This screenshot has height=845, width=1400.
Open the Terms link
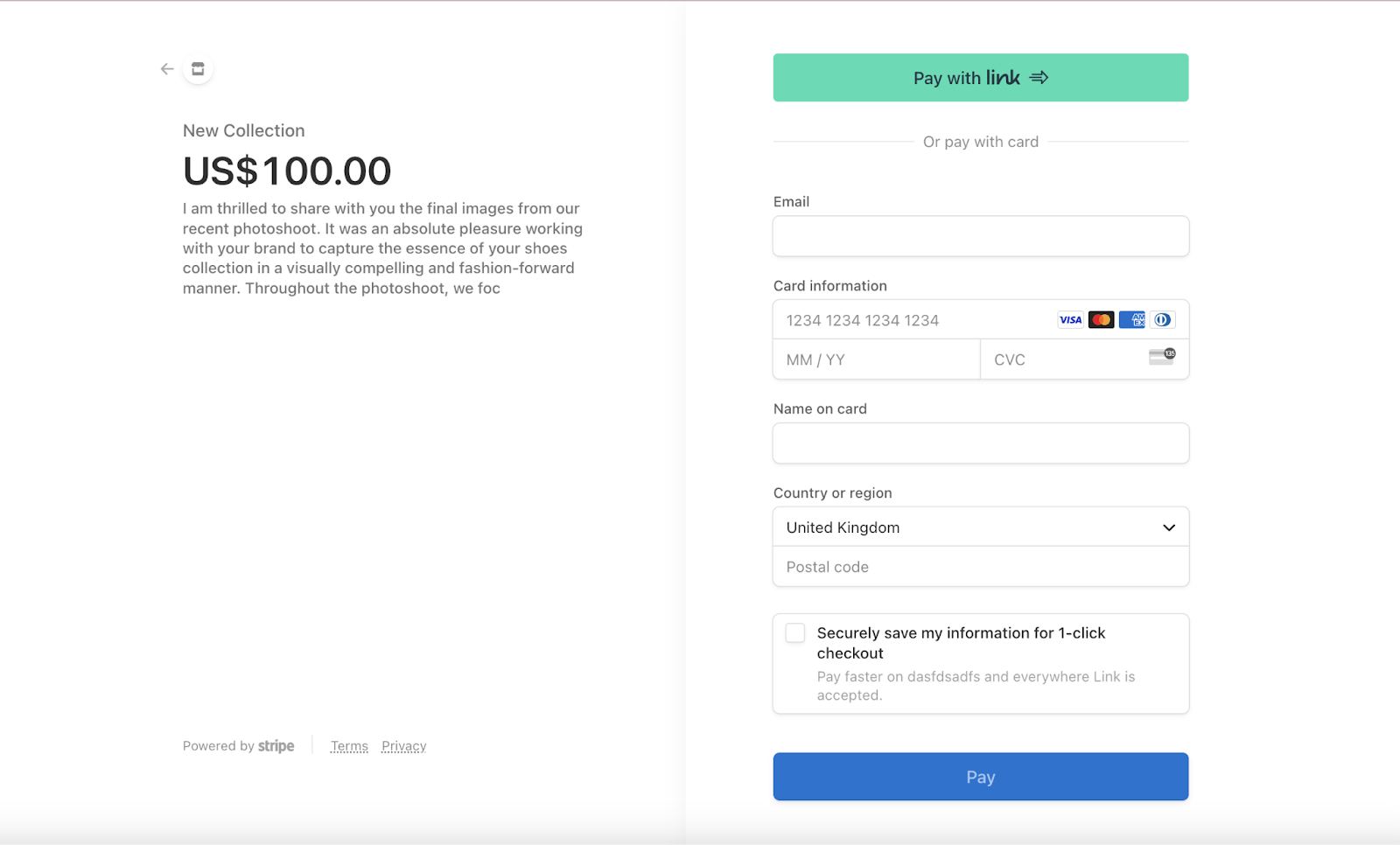(349, 745)
